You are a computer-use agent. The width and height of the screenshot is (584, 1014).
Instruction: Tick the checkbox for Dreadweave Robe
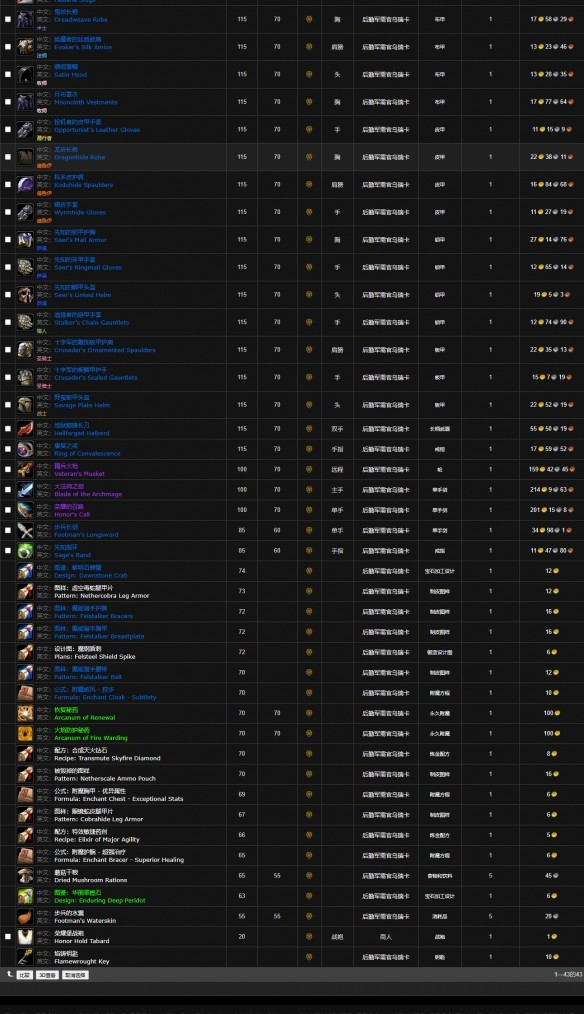click(8, 19)
